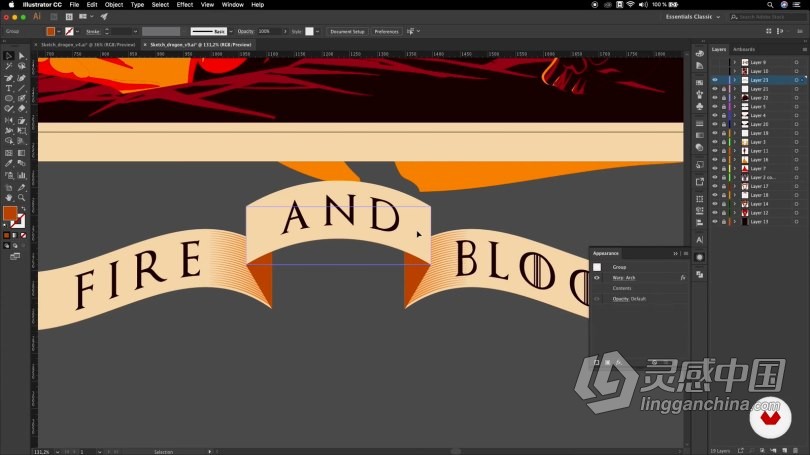810x455 pixels.
Task: Click the Wi-Fi icon in menu bar
Action: point(630,5)
